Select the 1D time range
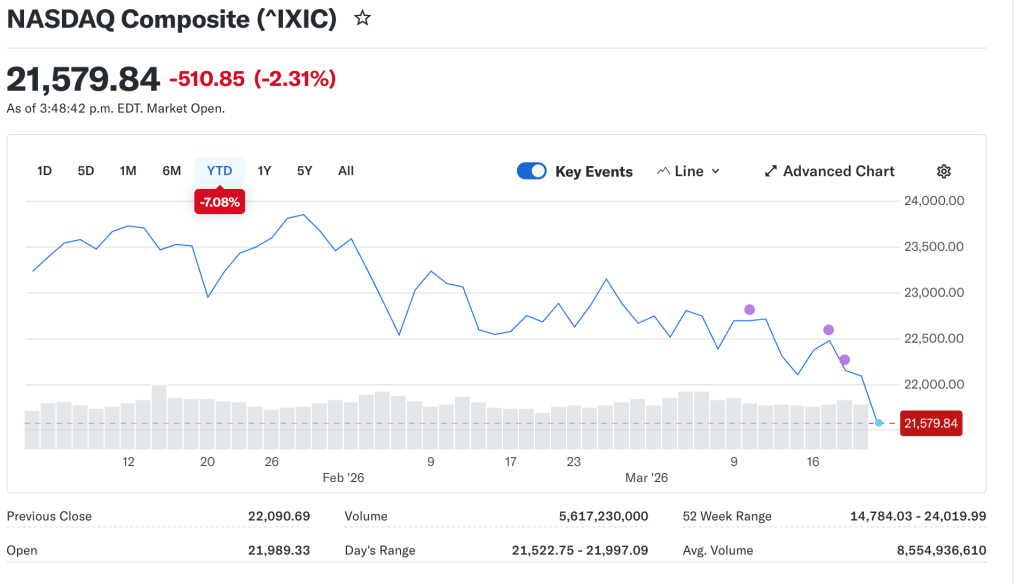This screenshot has width=1023, height=584. 44,171
